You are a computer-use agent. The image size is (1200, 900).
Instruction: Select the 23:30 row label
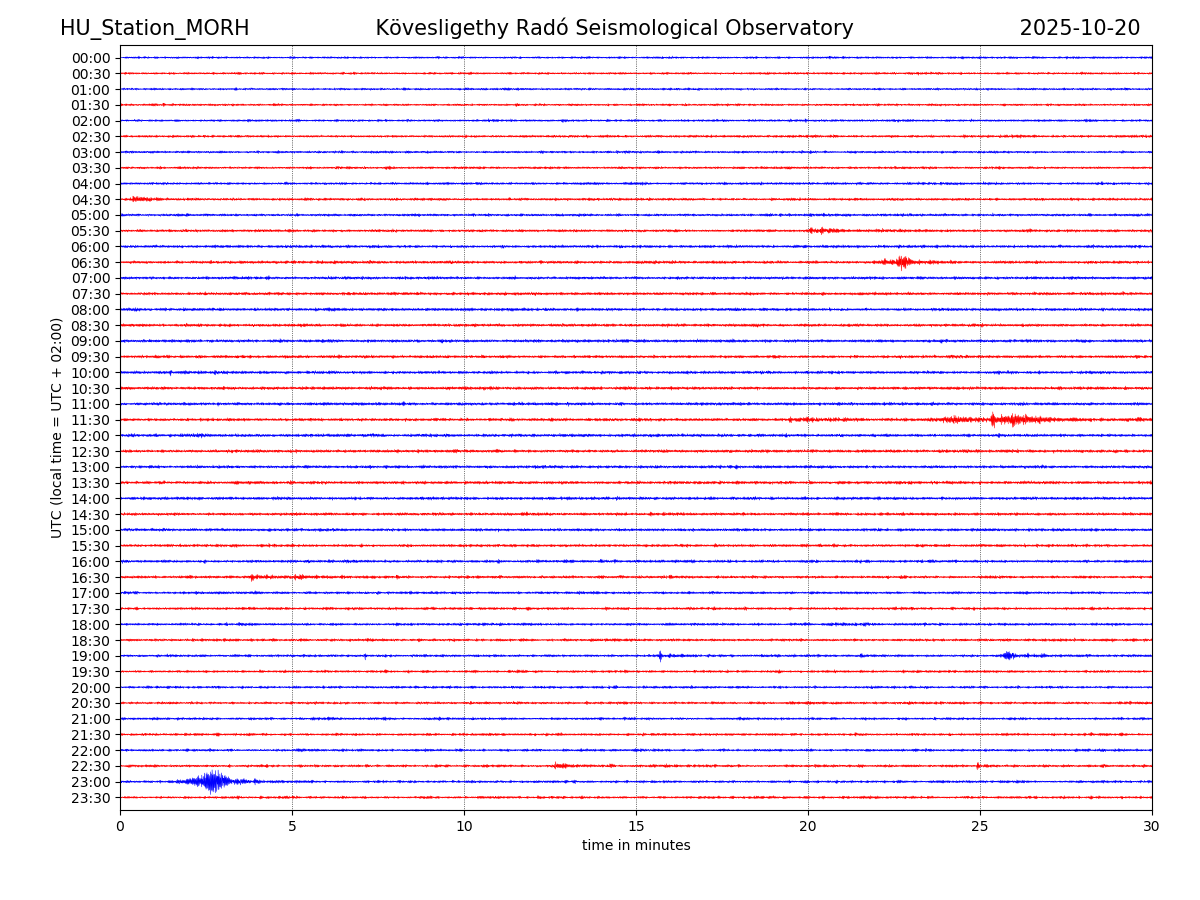(x=91, y=798)
